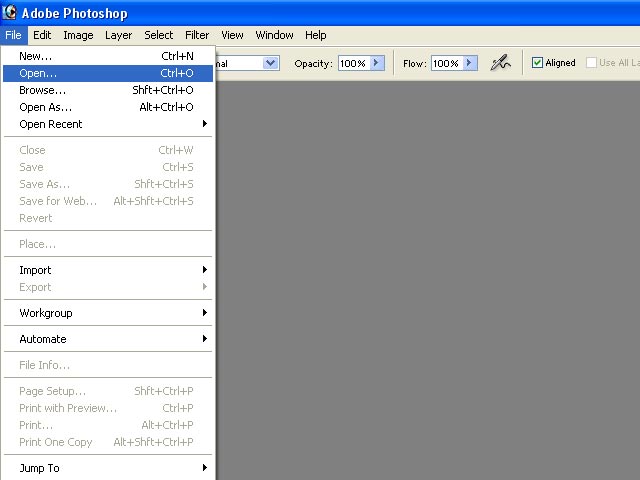The width and height of the screenshot is (640, 480).
Task: Open the Layer menu
Action: (118, 35)
